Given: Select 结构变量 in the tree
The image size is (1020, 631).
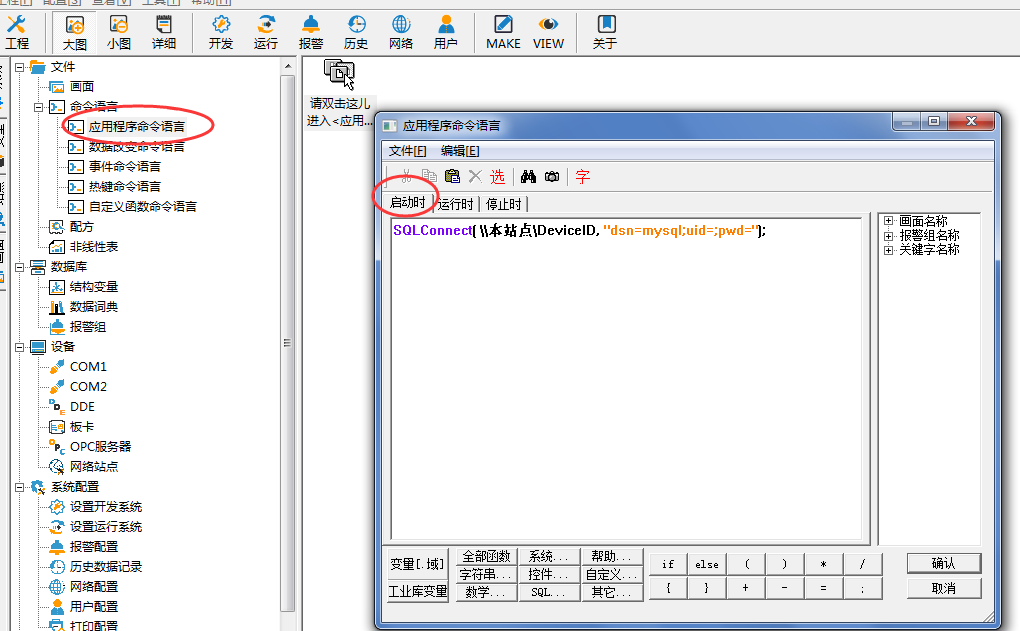Looking at the screenshot, I should click(94, 287).
